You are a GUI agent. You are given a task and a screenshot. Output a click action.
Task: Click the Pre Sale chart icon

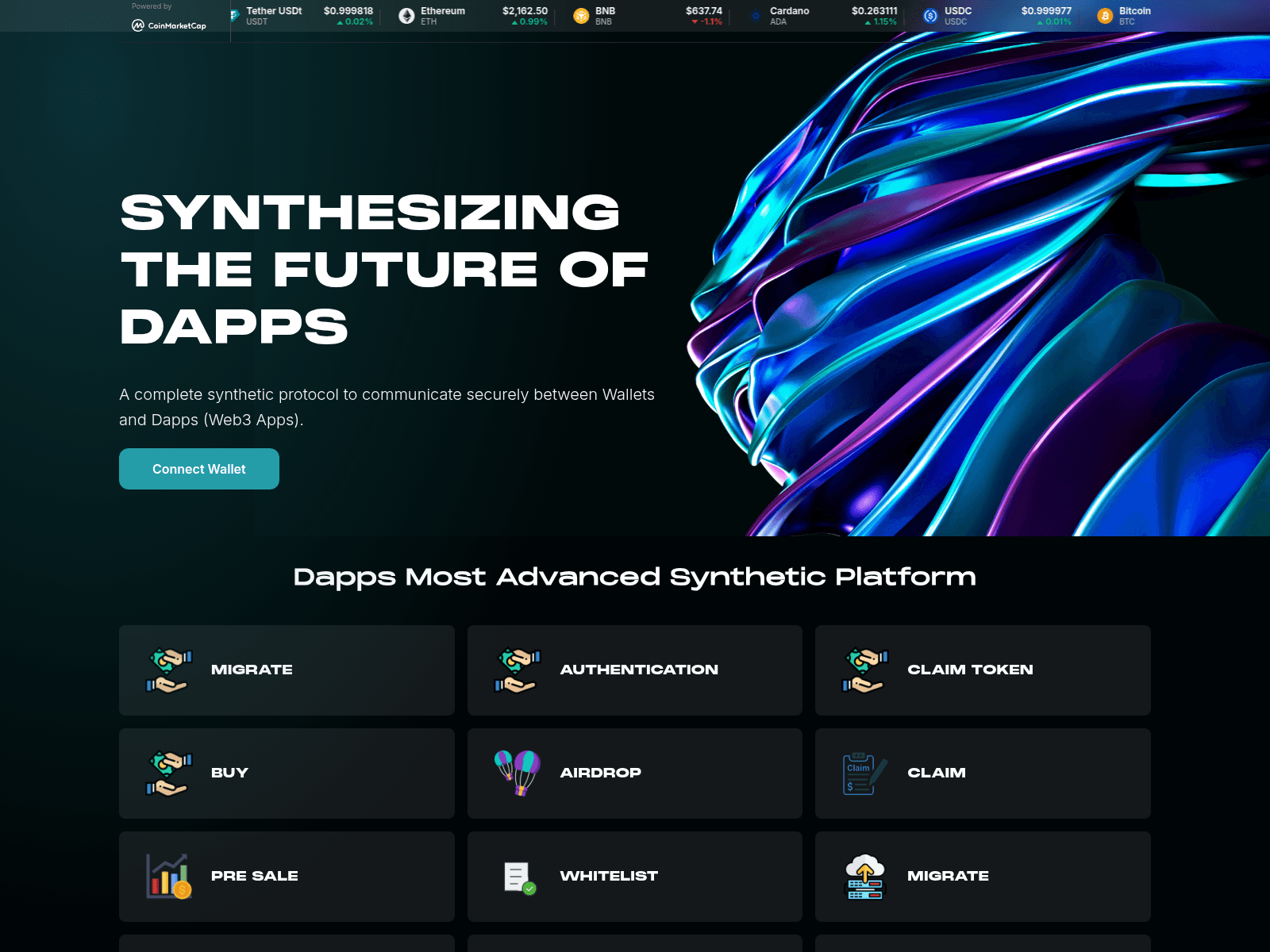point(168,876)
